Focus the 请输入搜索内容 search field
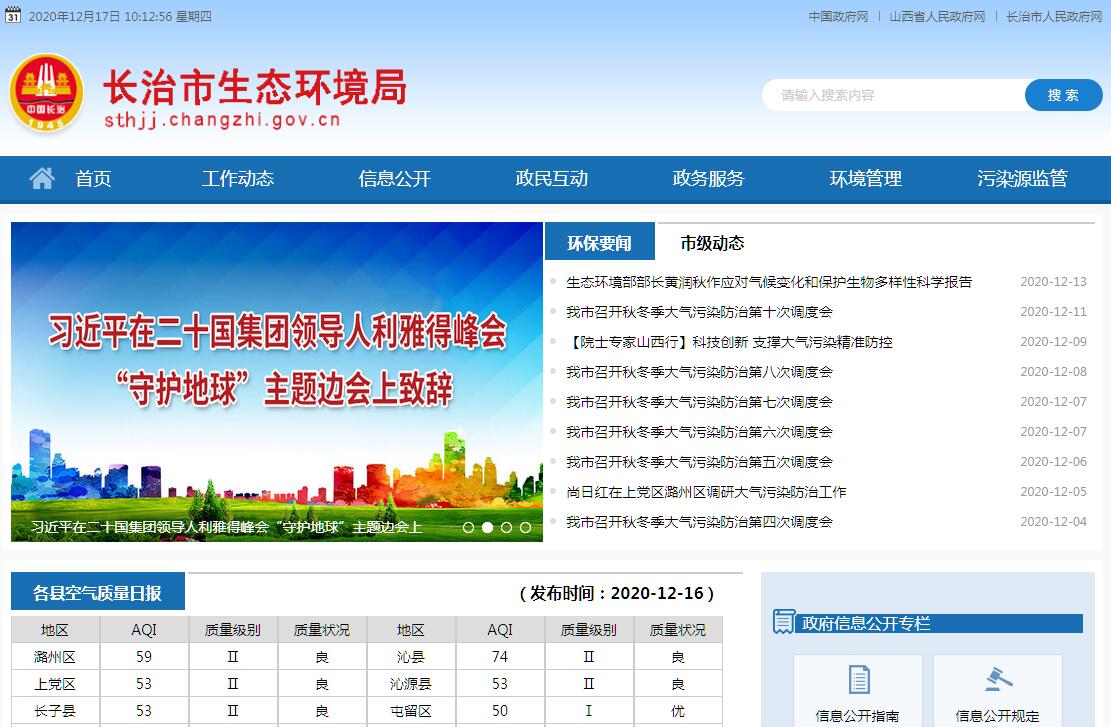The height and width of the screenshot is (727, 1111). pos(892,95)
